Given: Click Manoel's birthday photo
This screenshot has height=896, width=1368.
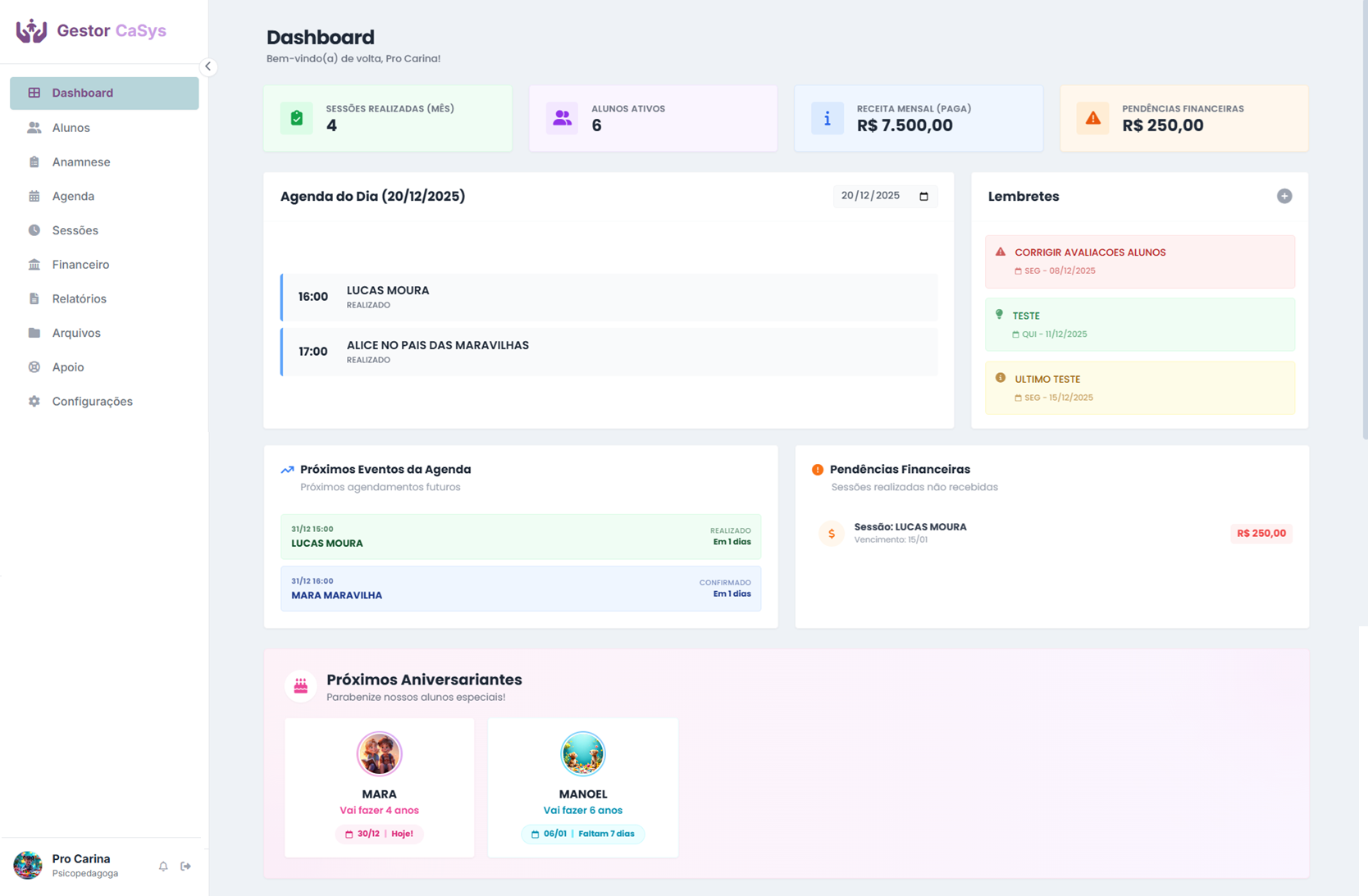Looking at the screenshot, I should click(x=583, y=753).
